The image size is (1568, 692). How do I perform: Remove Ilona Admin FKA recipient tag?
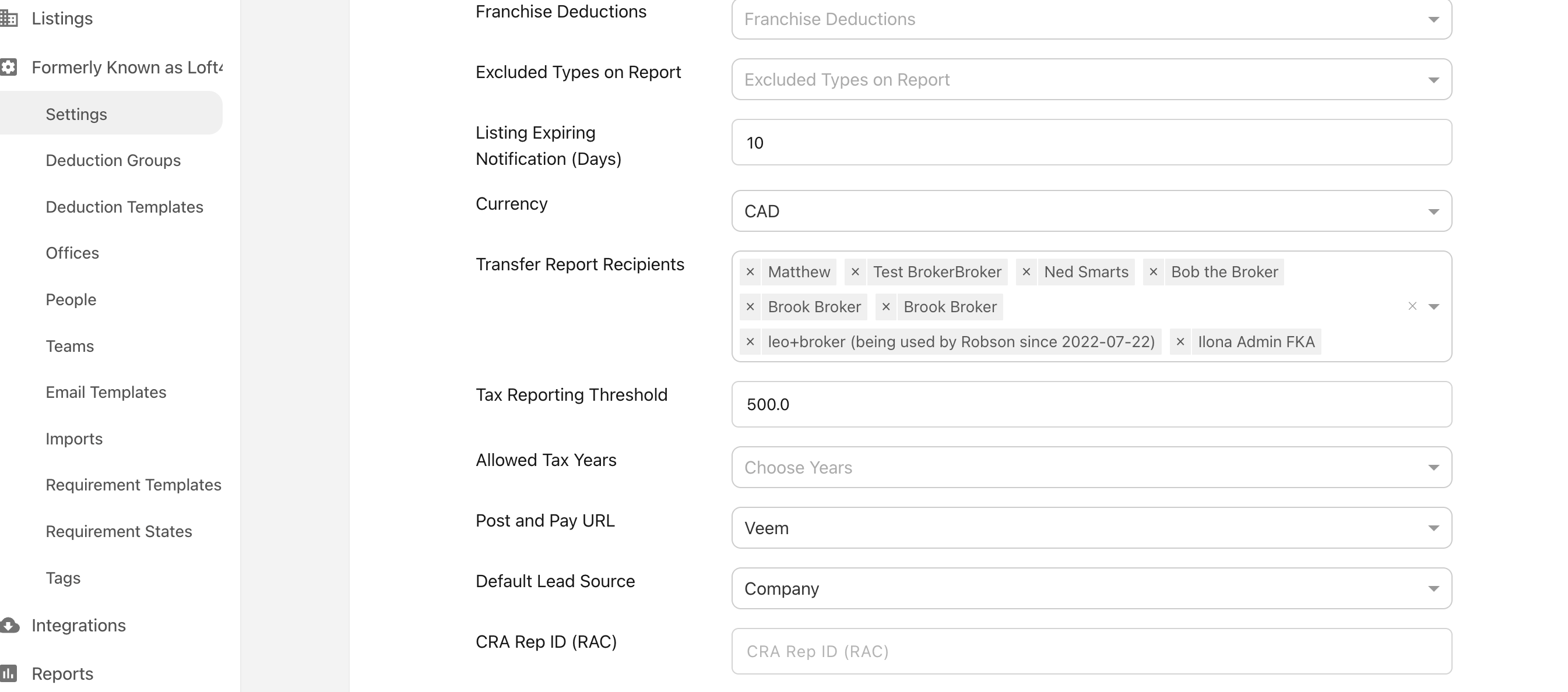1180,342
